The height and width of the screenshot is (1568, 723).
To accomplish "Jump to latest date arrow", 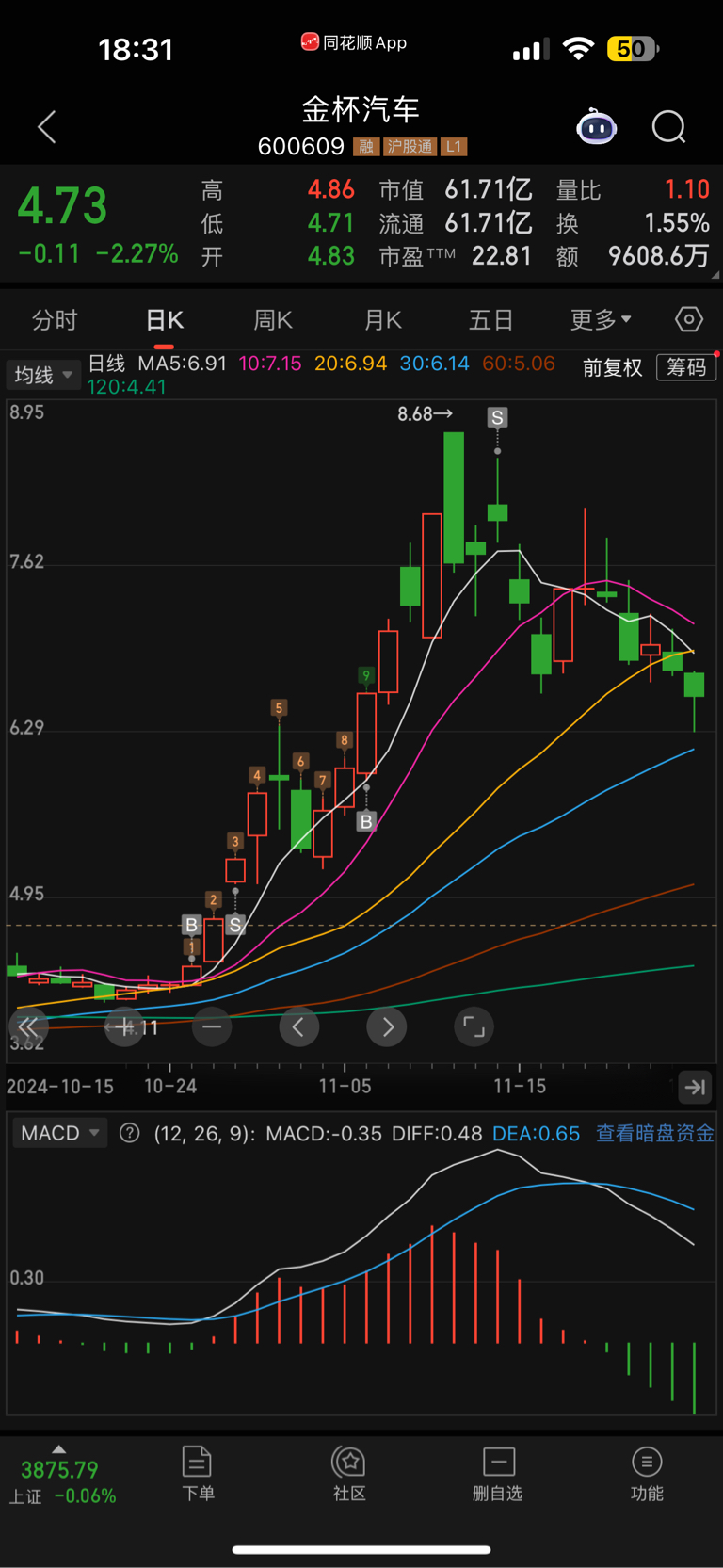I will click(x=696, y=1087).
